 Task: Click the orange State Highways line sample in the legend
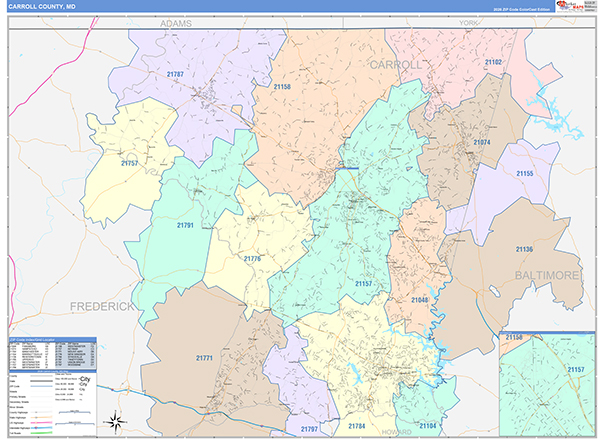point(41,418)
